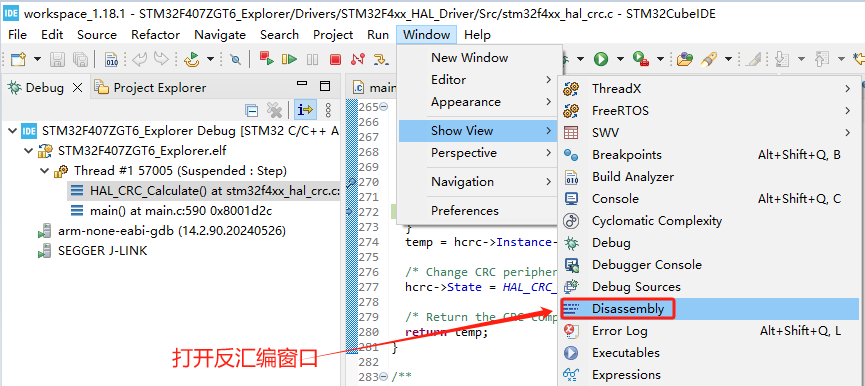Screen dimensions: 865x386
Task: Select main() at main.c:590 stack frame
Action: (172, 211)
